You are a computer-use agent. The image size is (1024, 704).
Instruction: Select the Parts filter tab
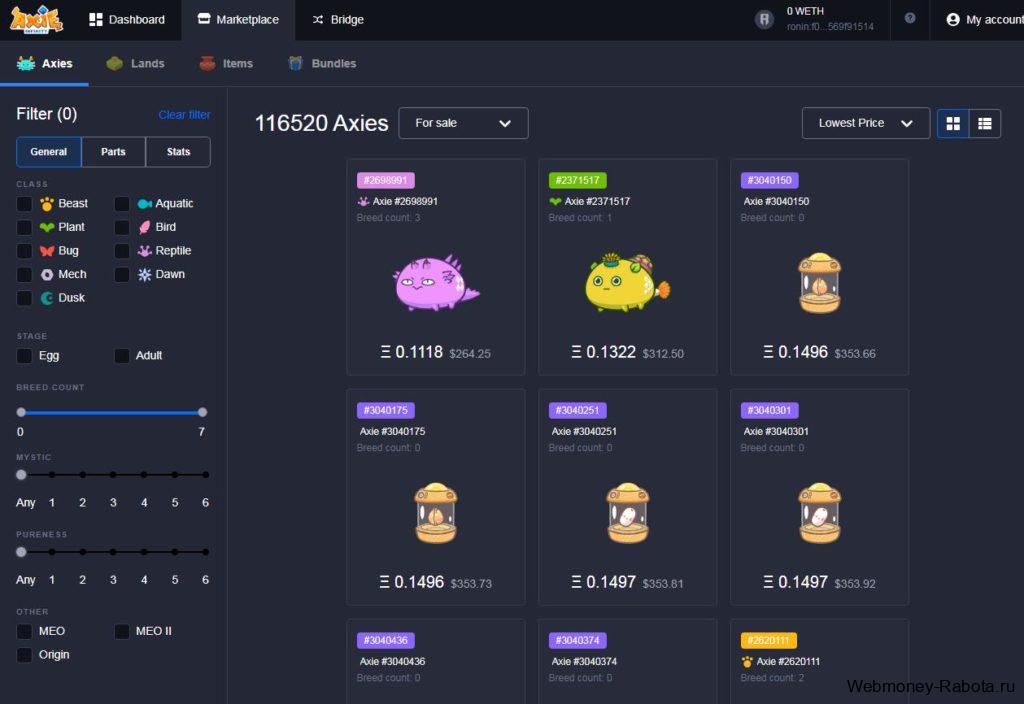[x=113, y=152]
